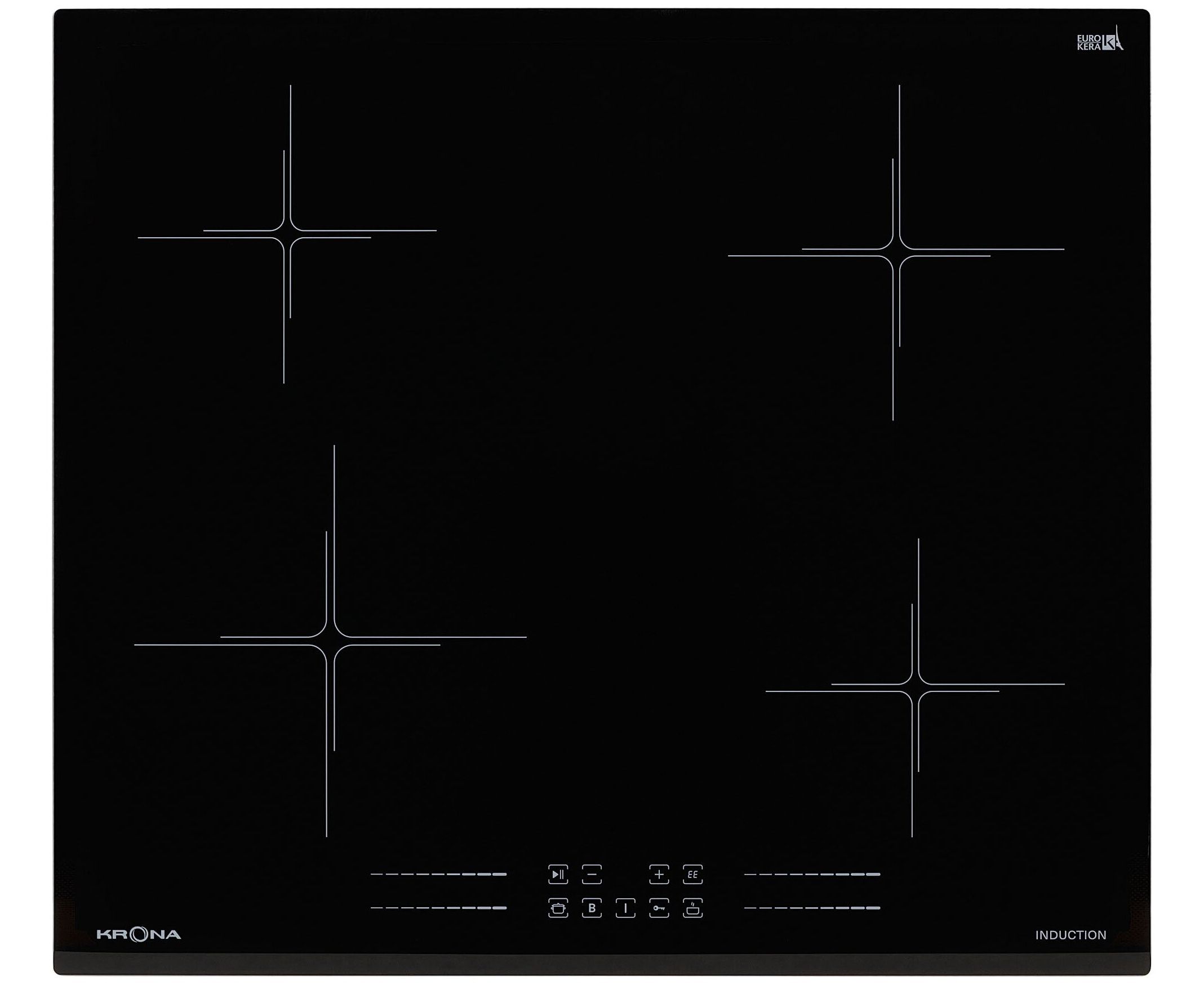Tap the minus decrease button
The height and width of the screenshot is (985, 1204).
click(592, 875)
